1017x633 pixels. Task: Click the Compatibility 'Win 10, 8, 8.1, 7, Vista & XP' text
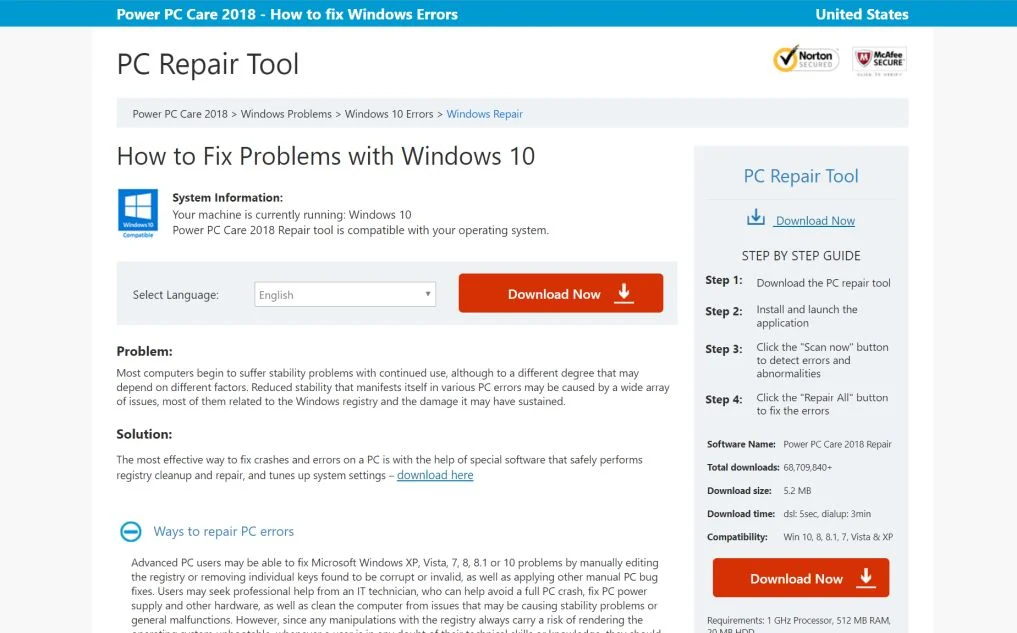[838, 537]
